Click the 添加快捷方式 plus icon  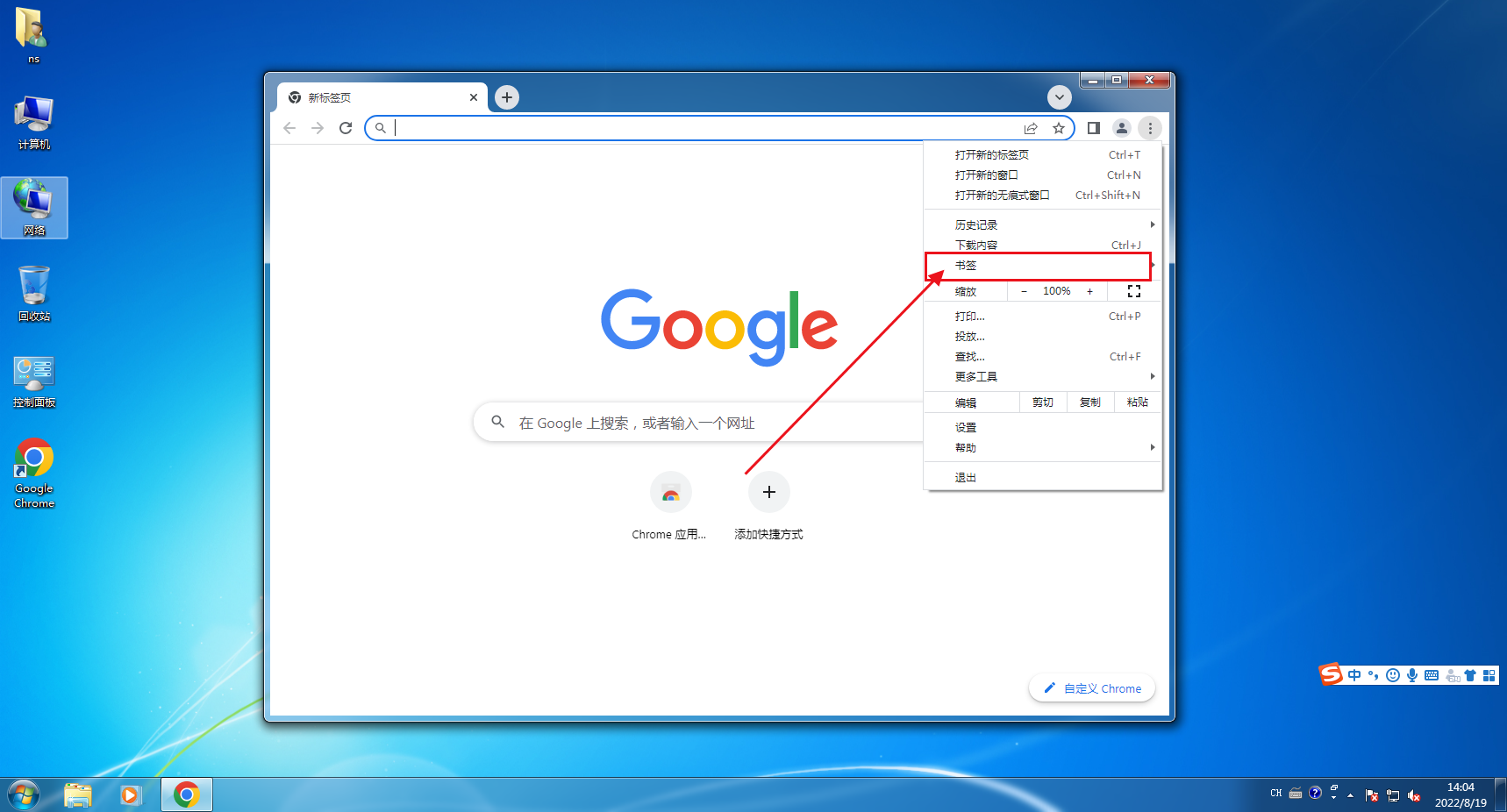point(769,493)
